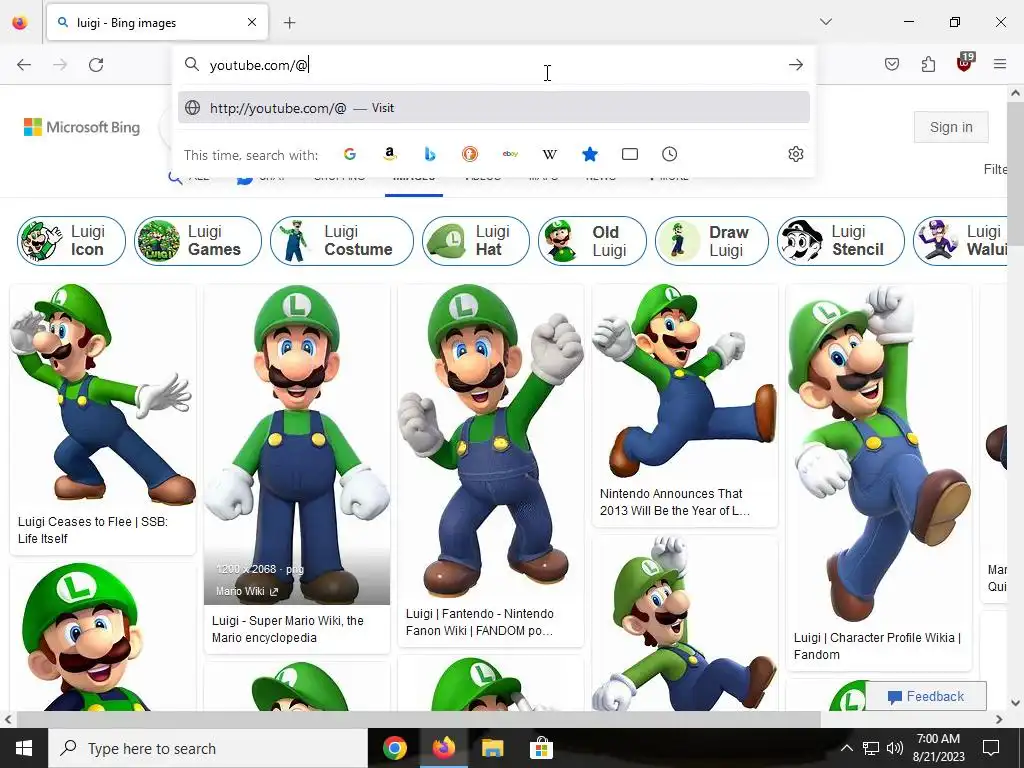Click 'Luigi | Character Profile Wikia' caption
This screenshot has height=768, width=1024.
coord(877,646)
